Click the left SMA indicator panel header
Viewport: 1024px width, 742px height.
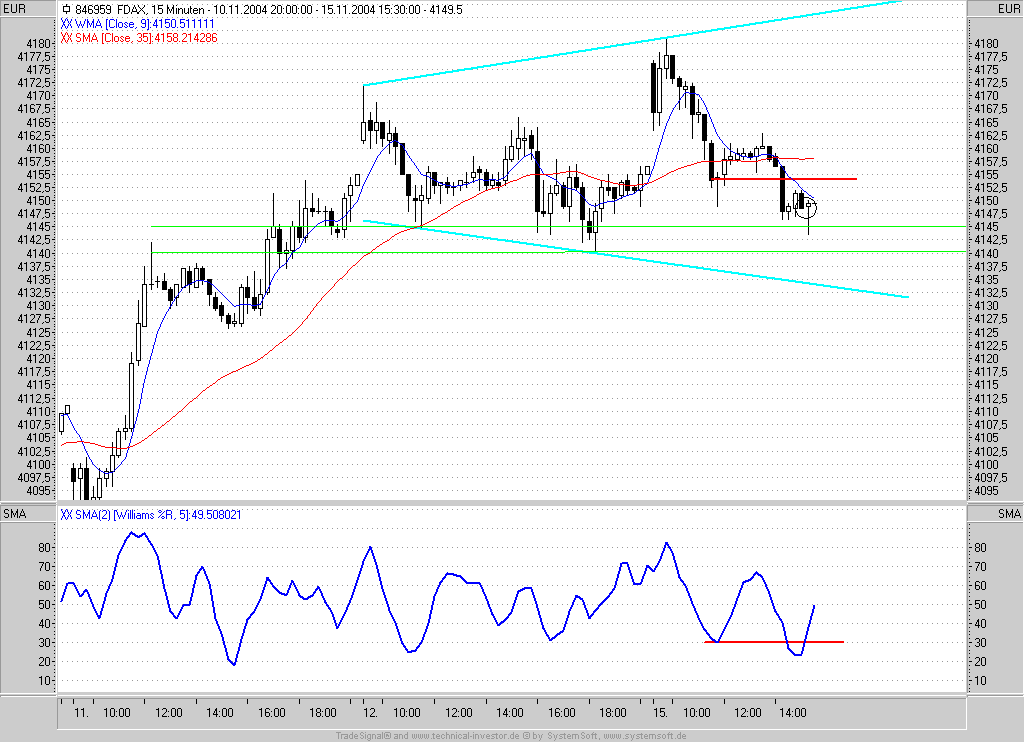tap(15, 514)
